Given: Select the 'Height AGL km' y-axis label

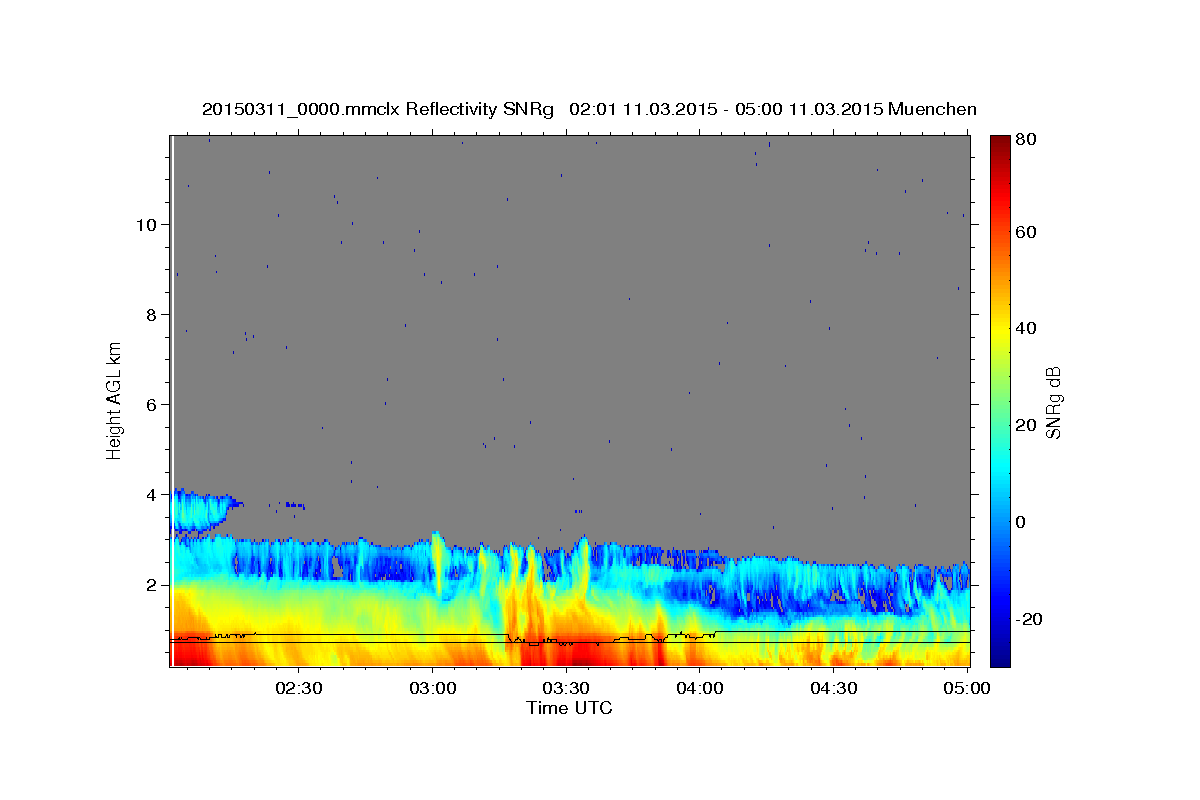Looking at the screenshot, I should point(115,399).
